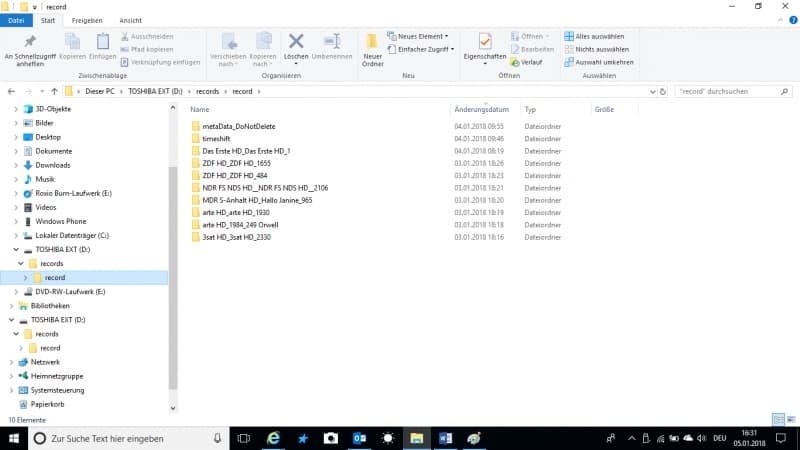The width and height of the screenshot is (800, 450).
Task: Click Verknüpfung einfügen in the ribbon
Action: [x=160, y=62]
